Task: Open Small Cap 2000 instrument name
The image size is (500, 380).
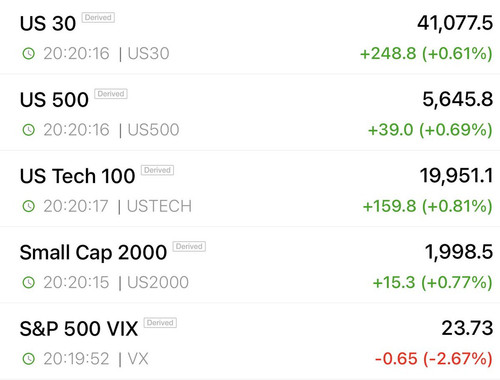Action: pos(93,253)
